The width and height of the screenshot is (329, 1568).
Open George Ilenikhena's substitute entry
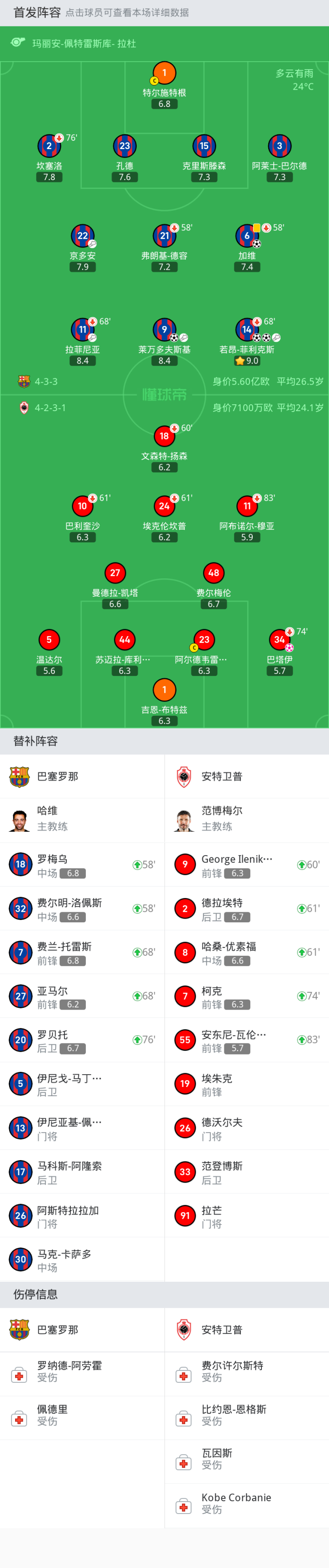point(246,864)
